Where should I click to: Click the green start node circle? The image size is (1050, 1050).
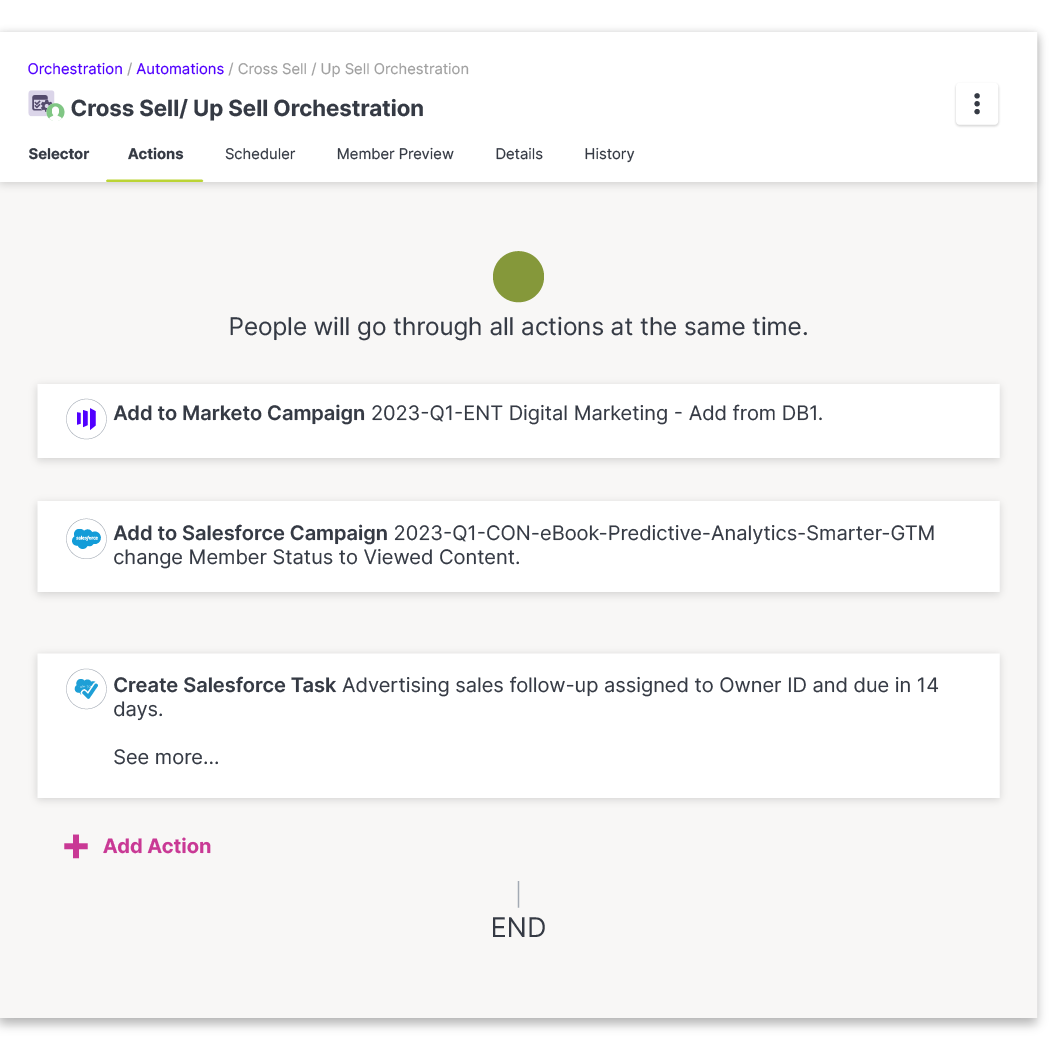pos(518,277)
